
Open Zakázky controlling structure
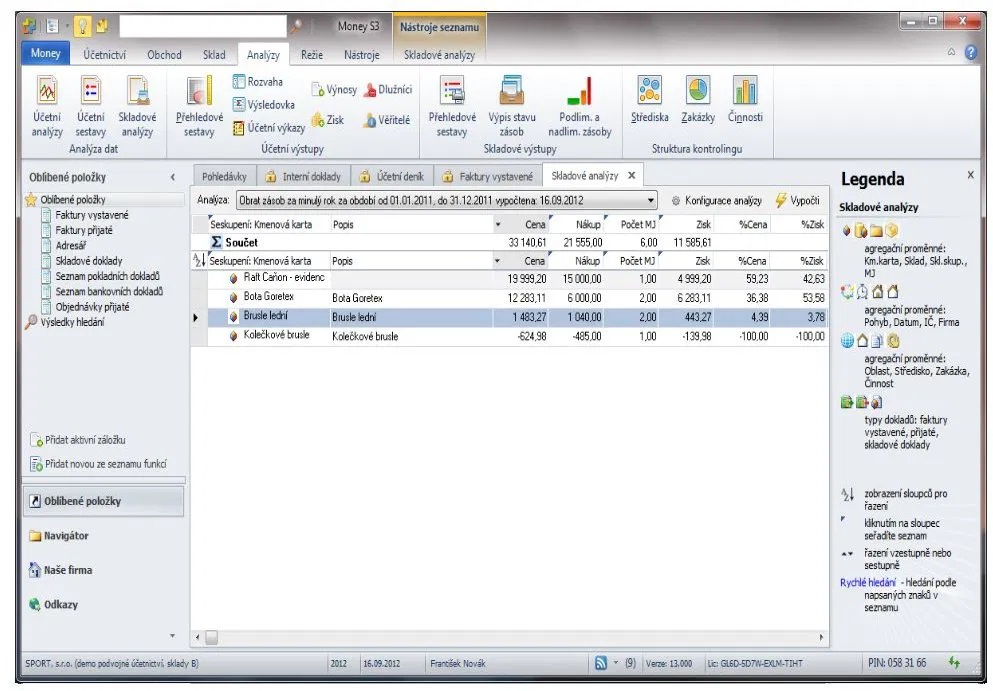[698, 99]
